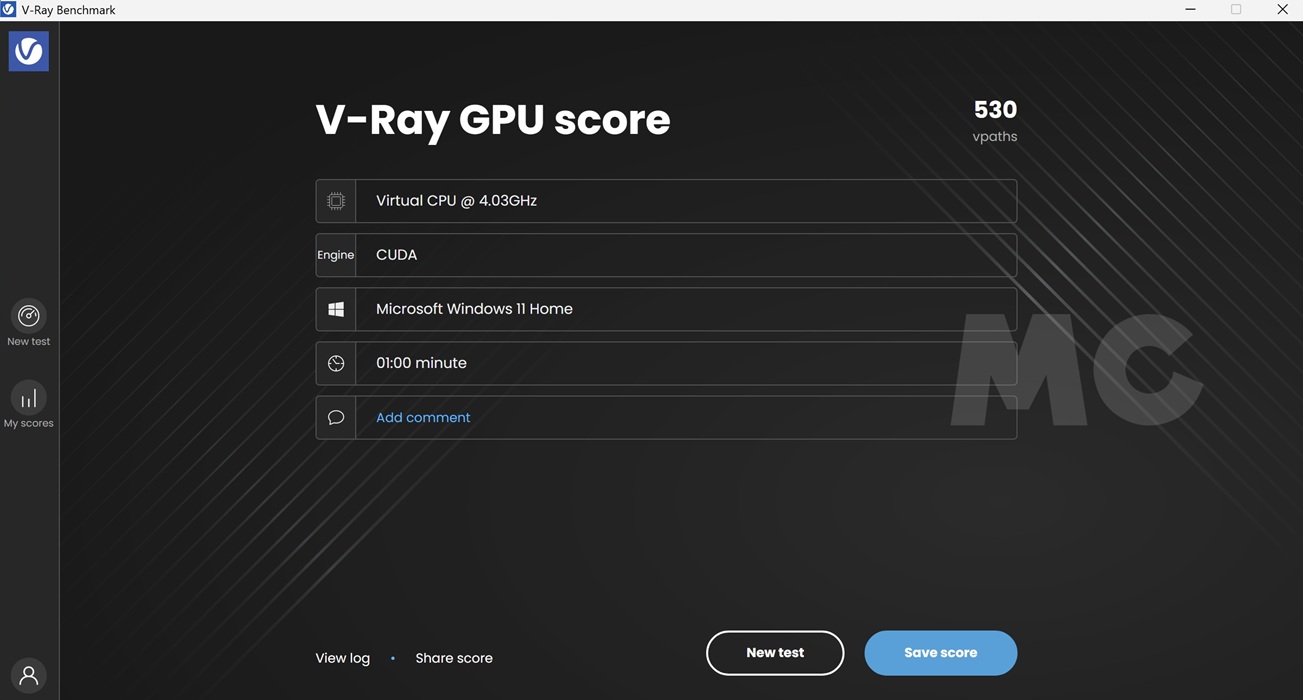Click the V-Ray logo in the sidebar
The height and width of the screenshot is (700, 1303).
(28, 51)
